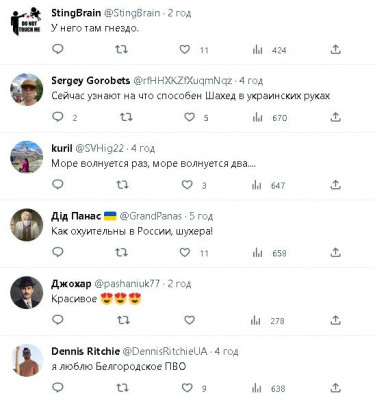Like Джохар's Красивое tweet
Image resolution: width=375 pixels, height=400 pixels.
189,320
